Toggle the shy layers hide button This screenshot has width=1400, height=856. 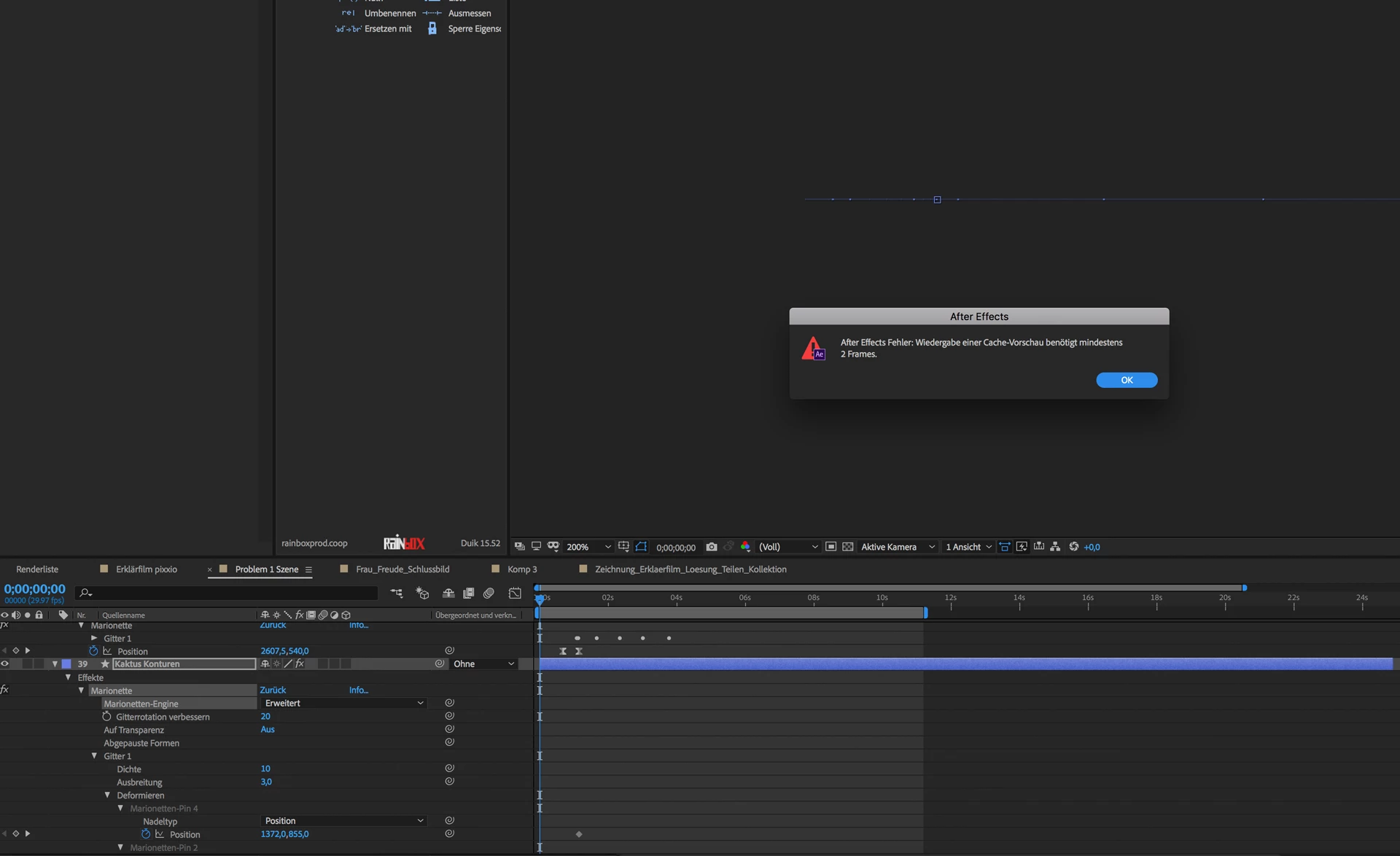[448, 594]
